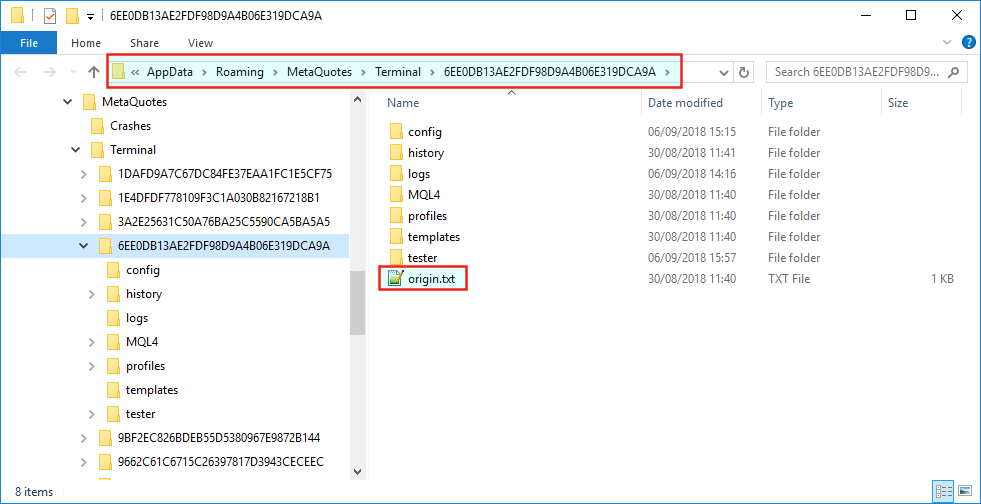981x504 pixels.
Task: Collapse the MetaQuotes tree node
Action: (x=68, y=101)
